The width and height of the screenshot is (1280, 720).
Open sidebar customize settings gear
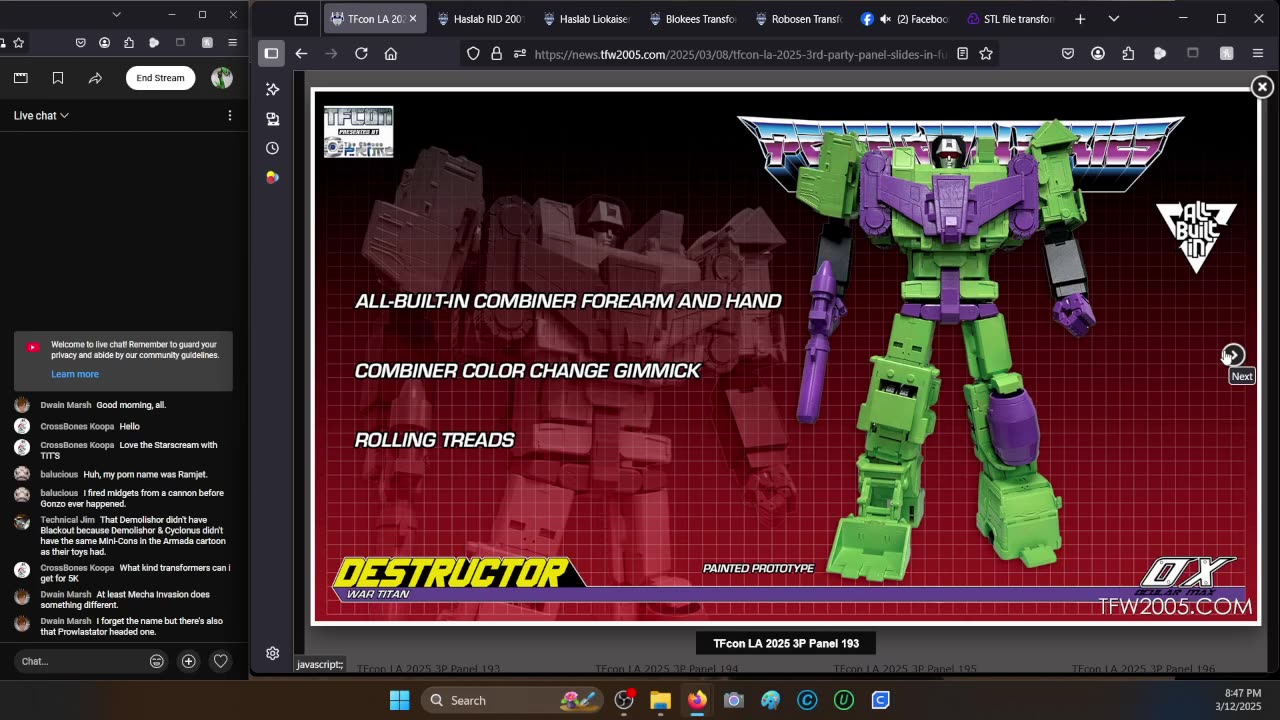click(x=272, y=653)
